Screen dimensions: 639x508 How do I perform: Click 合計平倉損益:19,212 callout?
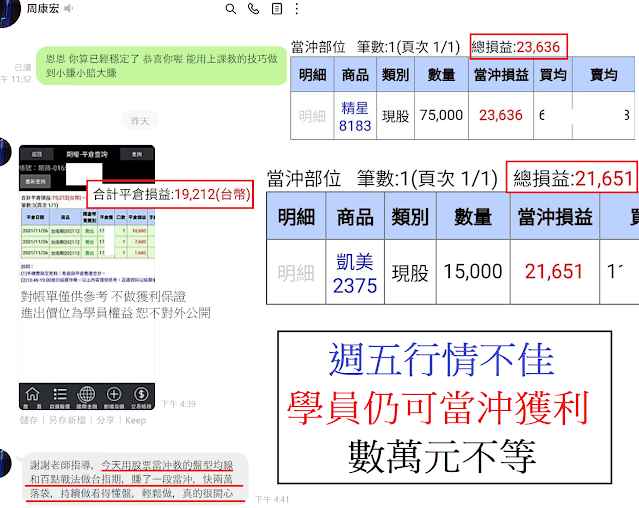171,194
